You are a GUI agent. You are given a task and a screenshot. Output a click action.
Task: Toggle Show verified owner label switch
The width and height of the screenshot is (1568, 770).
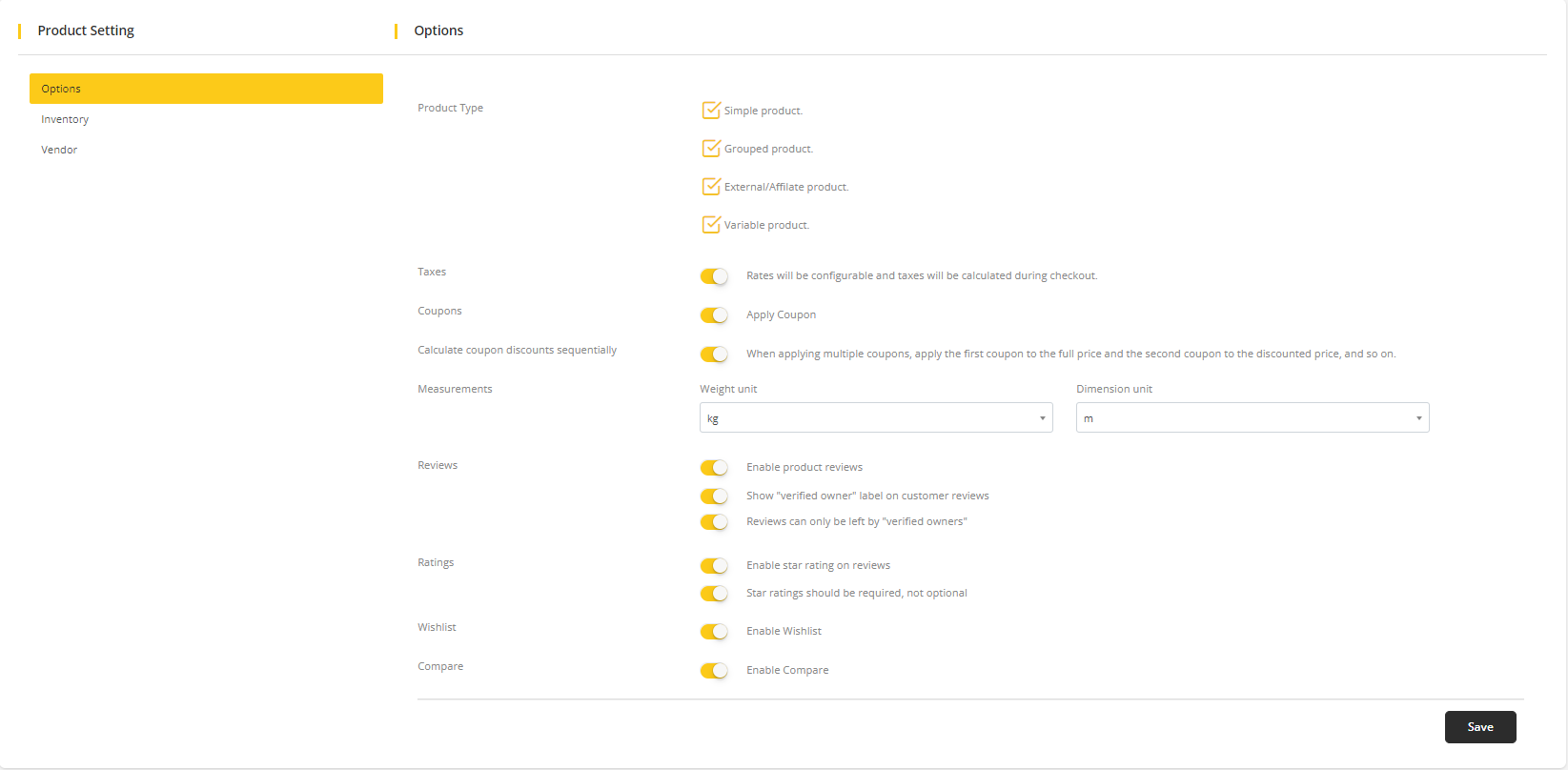coord(714,496)
